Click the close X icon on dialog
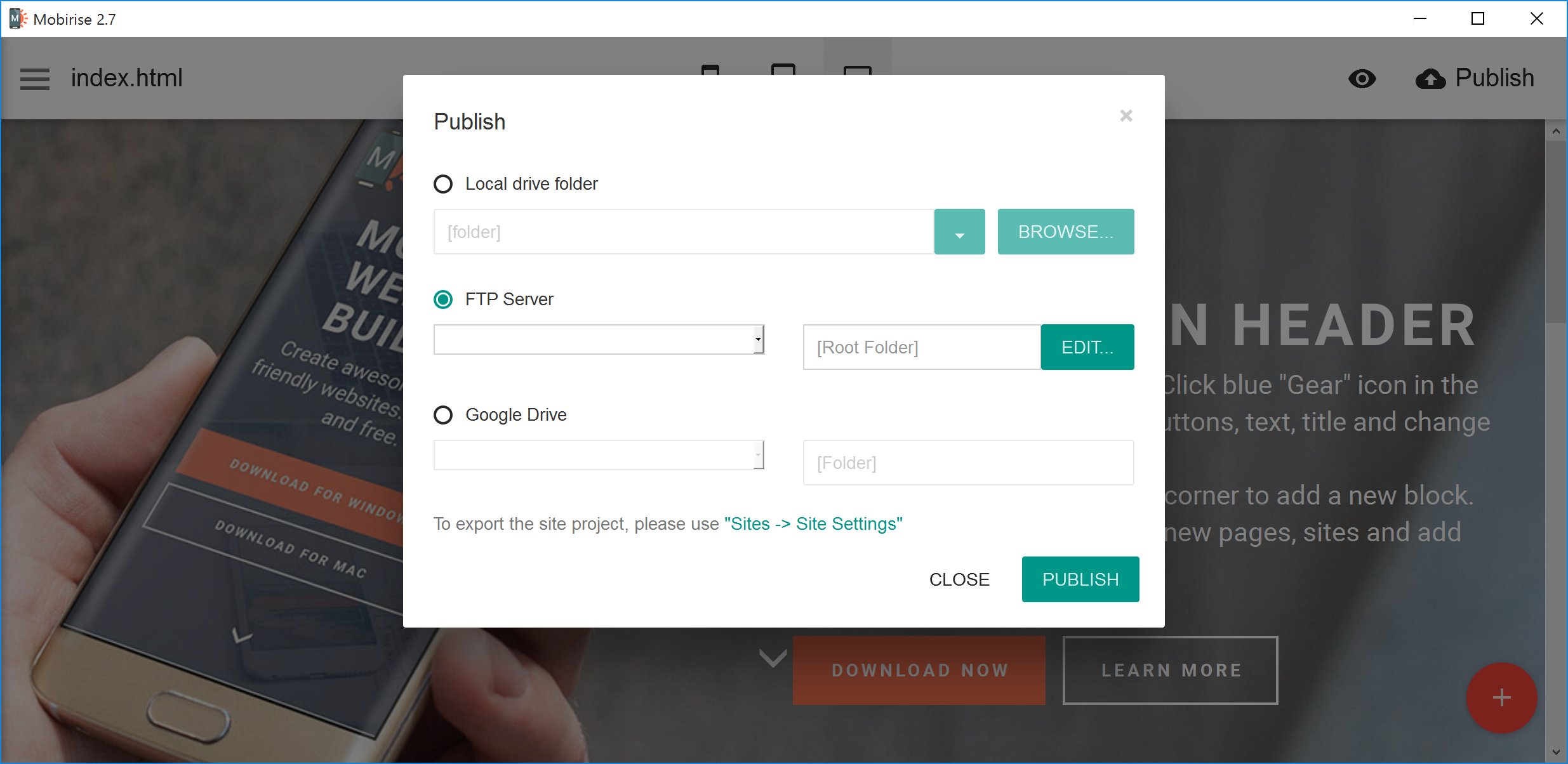Image resolution: width=1568 pixels, height=764 pixels. [1126, 115]
